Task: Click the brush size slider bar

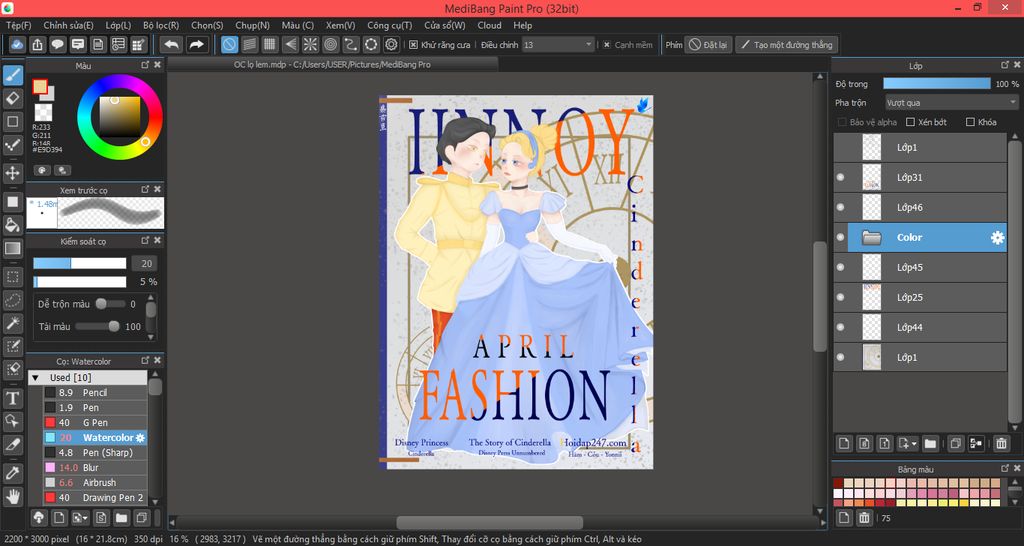Action: coord(80,263)
